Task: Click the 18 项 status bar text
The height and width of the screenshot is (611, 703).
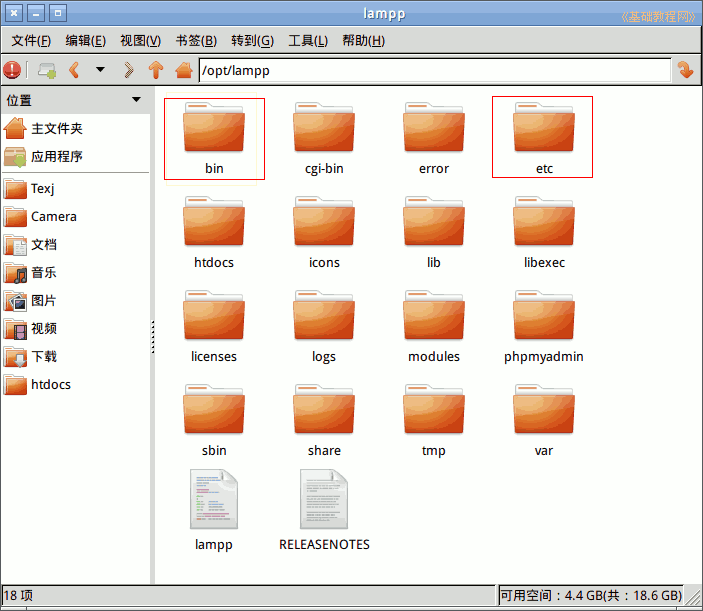Action: (18, 595)
